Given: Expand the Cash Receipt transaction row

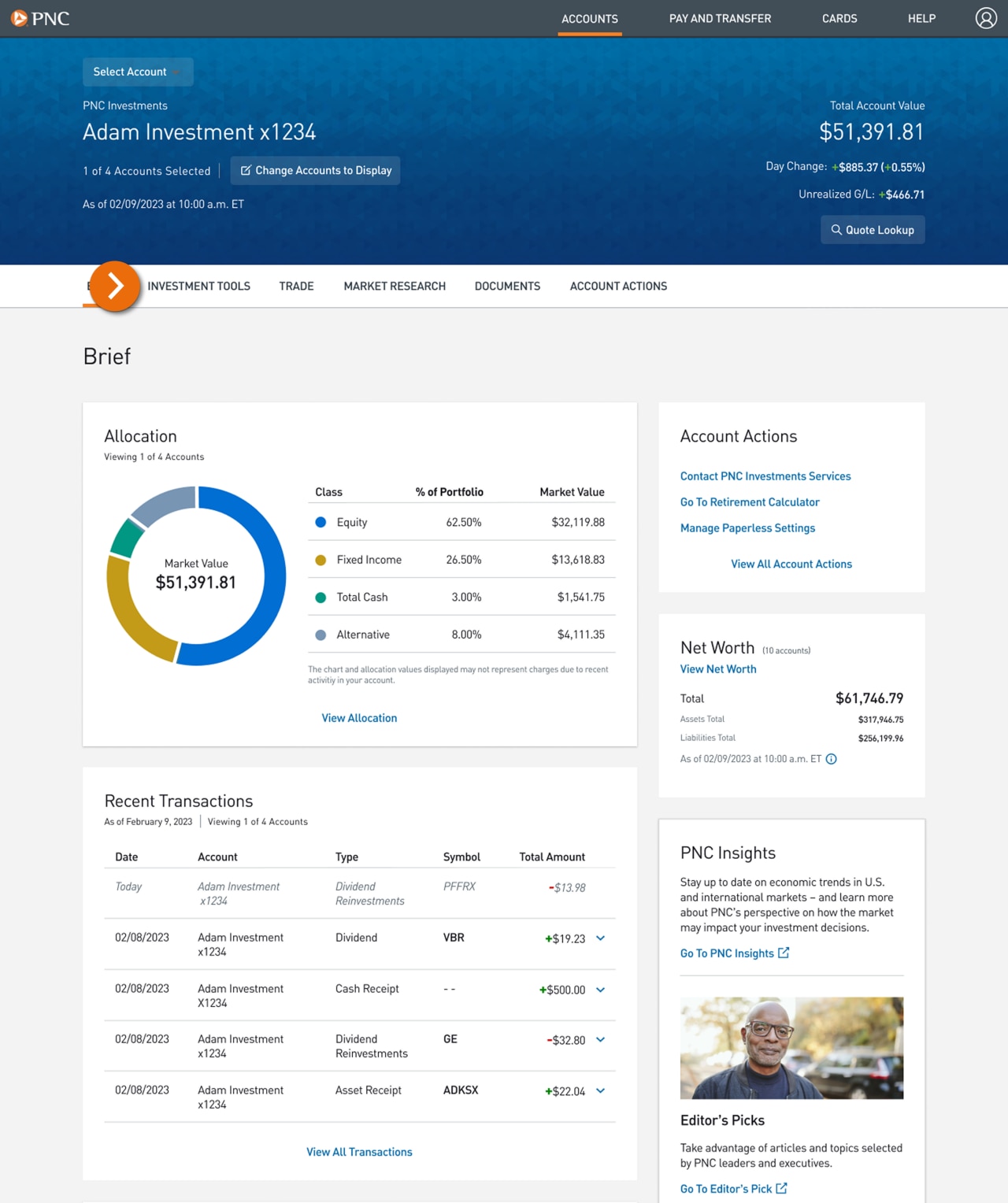Looking at the screenshot, I should pos(600,990).
